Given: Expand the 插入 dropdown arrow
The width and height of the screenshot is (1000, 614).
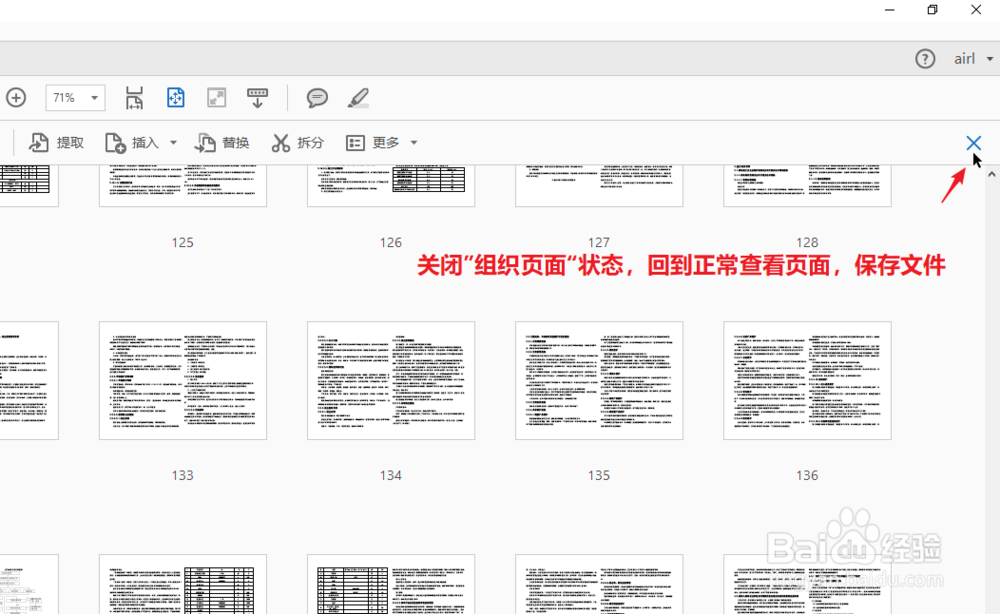Looking at the screenshot, I should tap(173, 143).
